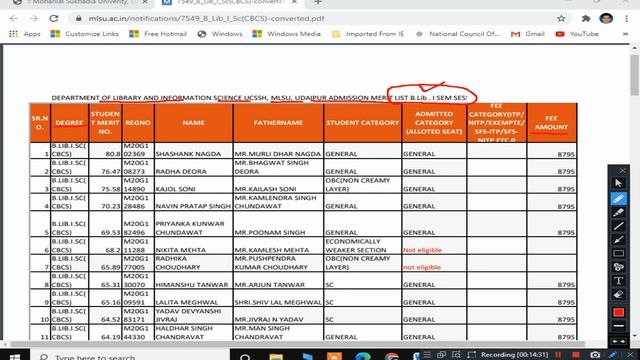Image resolution: width=640 pixels, height=360 pixels.
Task: Click the recorder region select icon
Action: tap(471, 355)
